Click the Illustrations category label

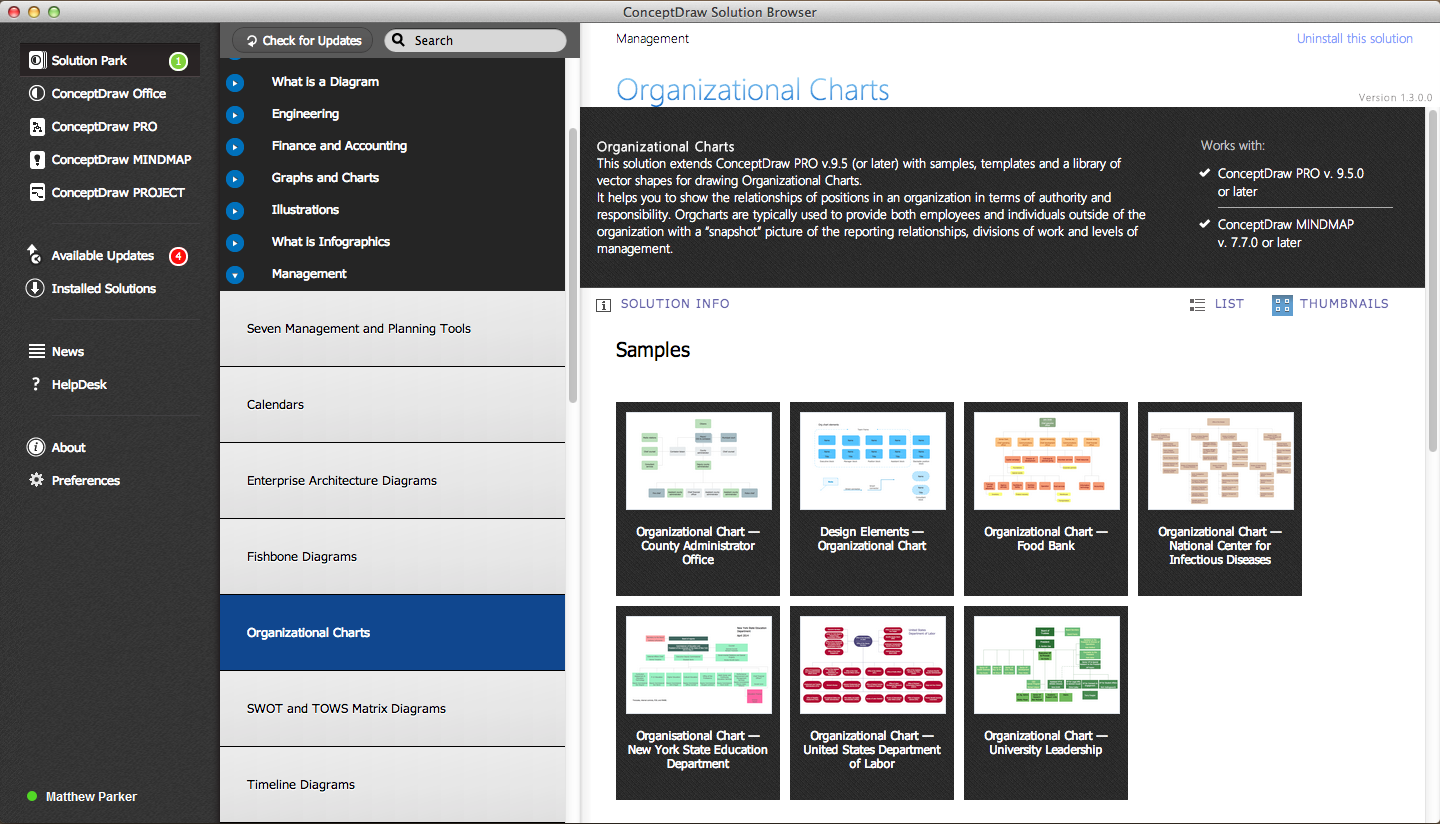coord(305,210)
